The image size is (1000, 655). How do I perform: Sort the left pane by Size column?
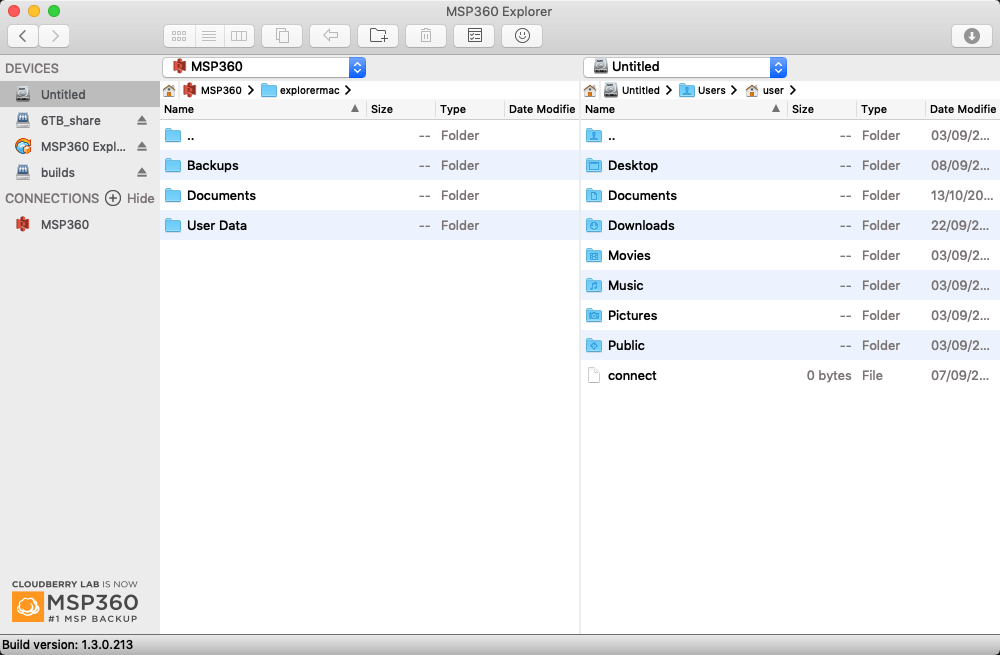click(401, 109)
